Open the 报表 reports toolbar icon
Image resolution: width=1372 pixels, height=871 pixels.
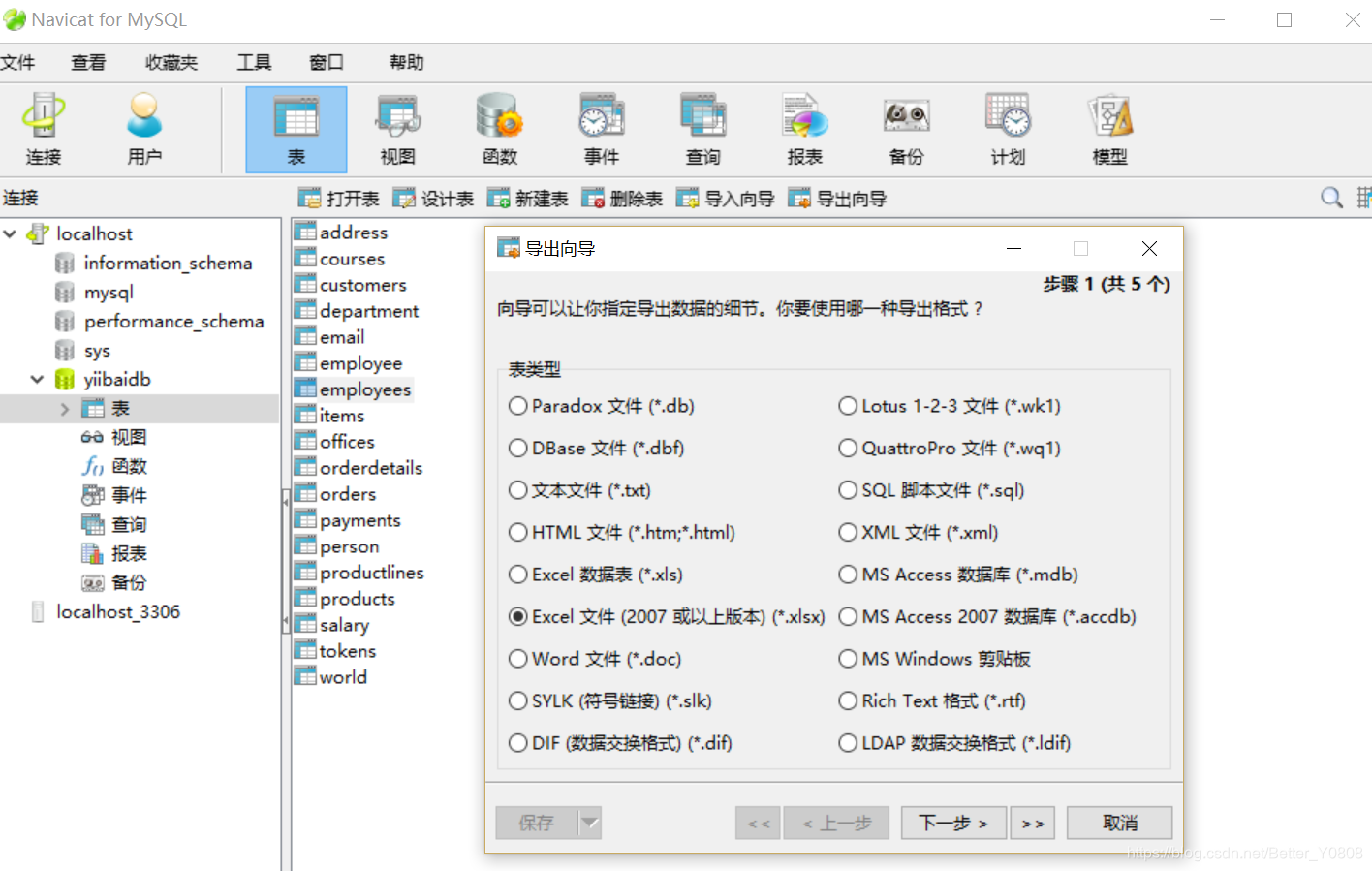click(x=804, y=130)
